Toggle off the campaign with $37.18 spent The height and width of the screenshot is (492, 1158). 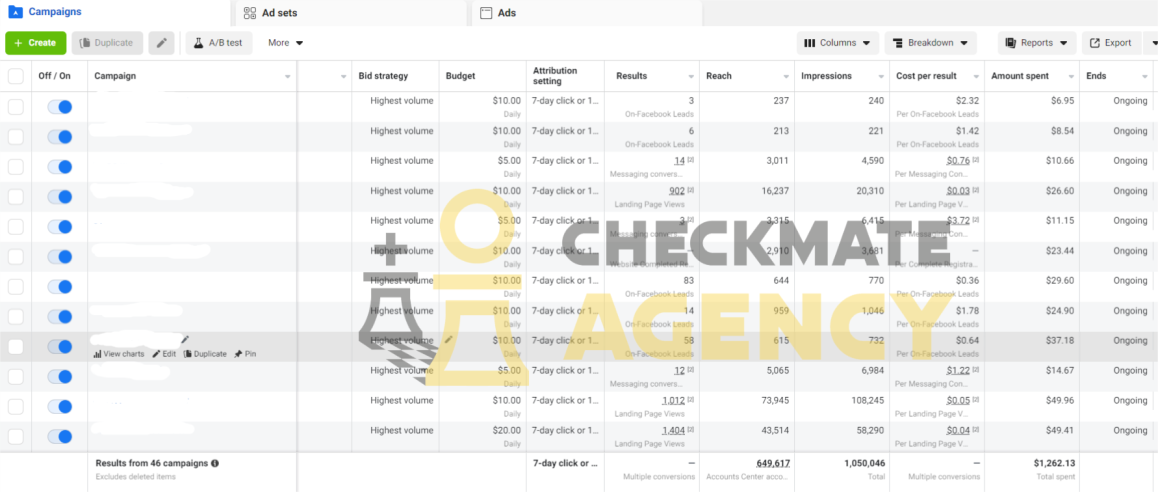coord(60,346)
